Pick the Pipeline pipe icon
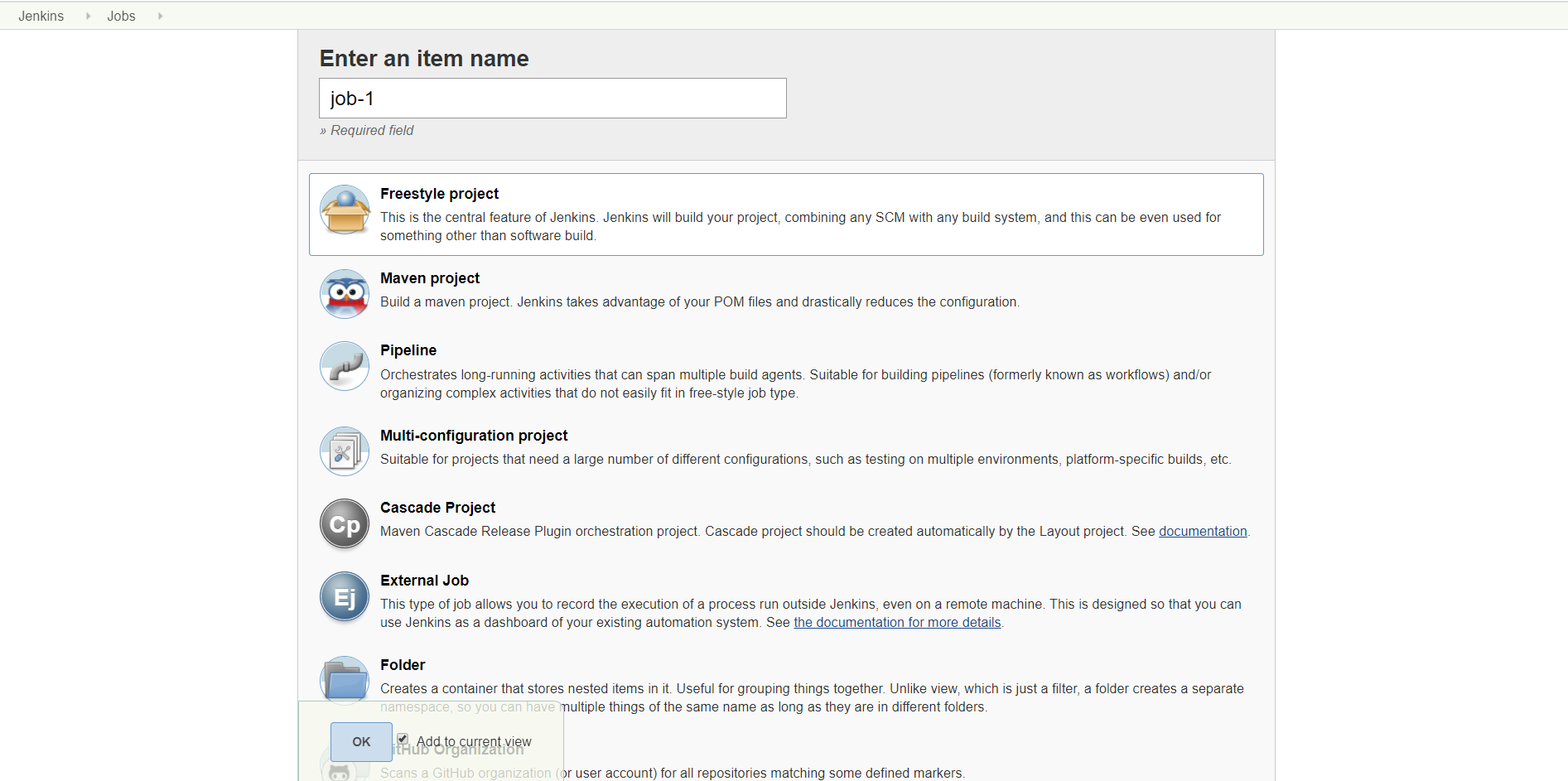 click(345, 366)
